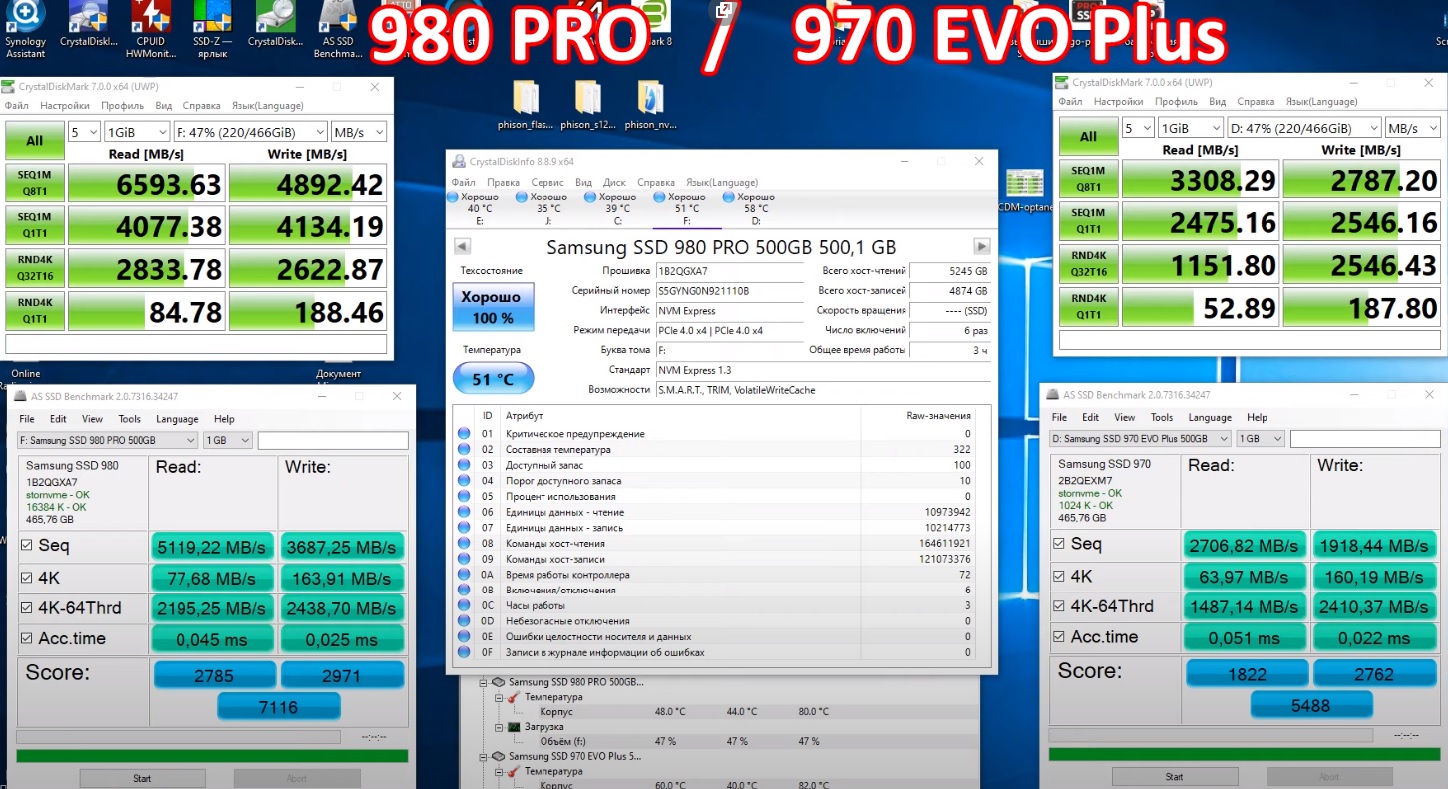1448x789 pixels.
Task: Select the CDM-optane file on the desktop
Action: [1026, 191]
